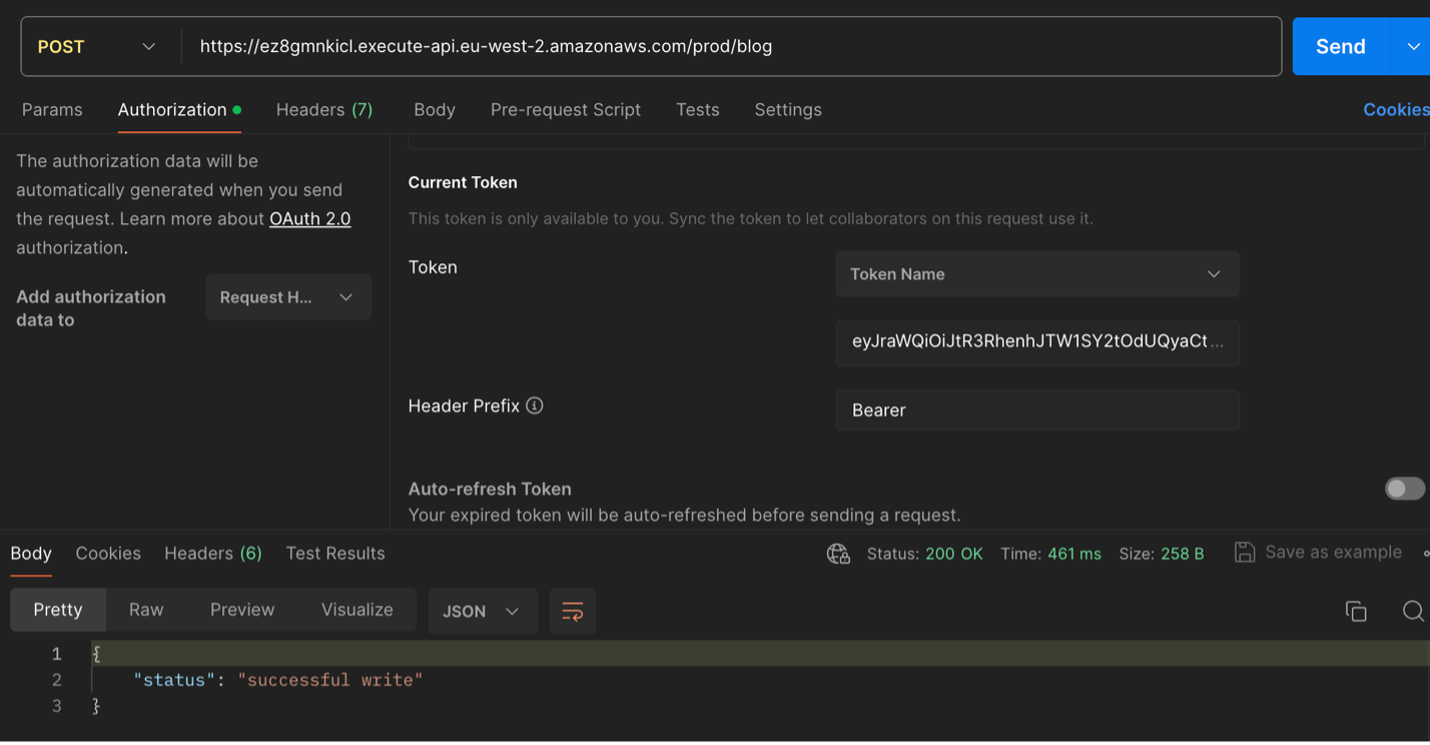Open the Token Name dropdown
This screenshot has height=745, width=1430.
point(1036,273)
